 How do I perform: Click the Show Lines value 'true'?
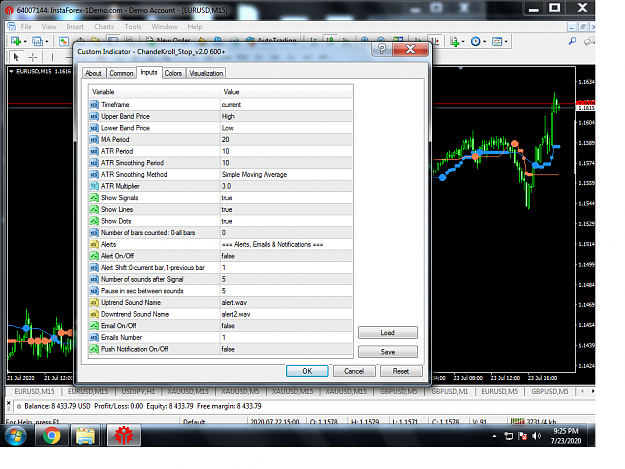point(227,209)
